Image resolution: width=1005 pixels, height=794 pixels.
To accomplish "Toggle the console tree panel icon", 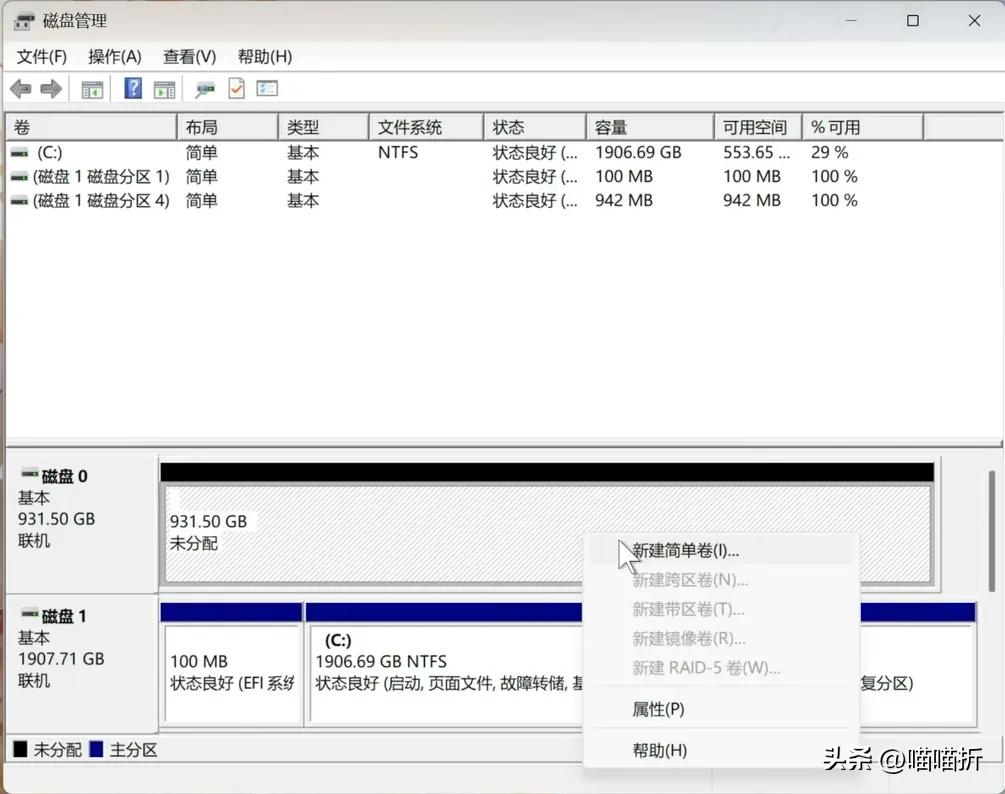I will pos(92,88).
